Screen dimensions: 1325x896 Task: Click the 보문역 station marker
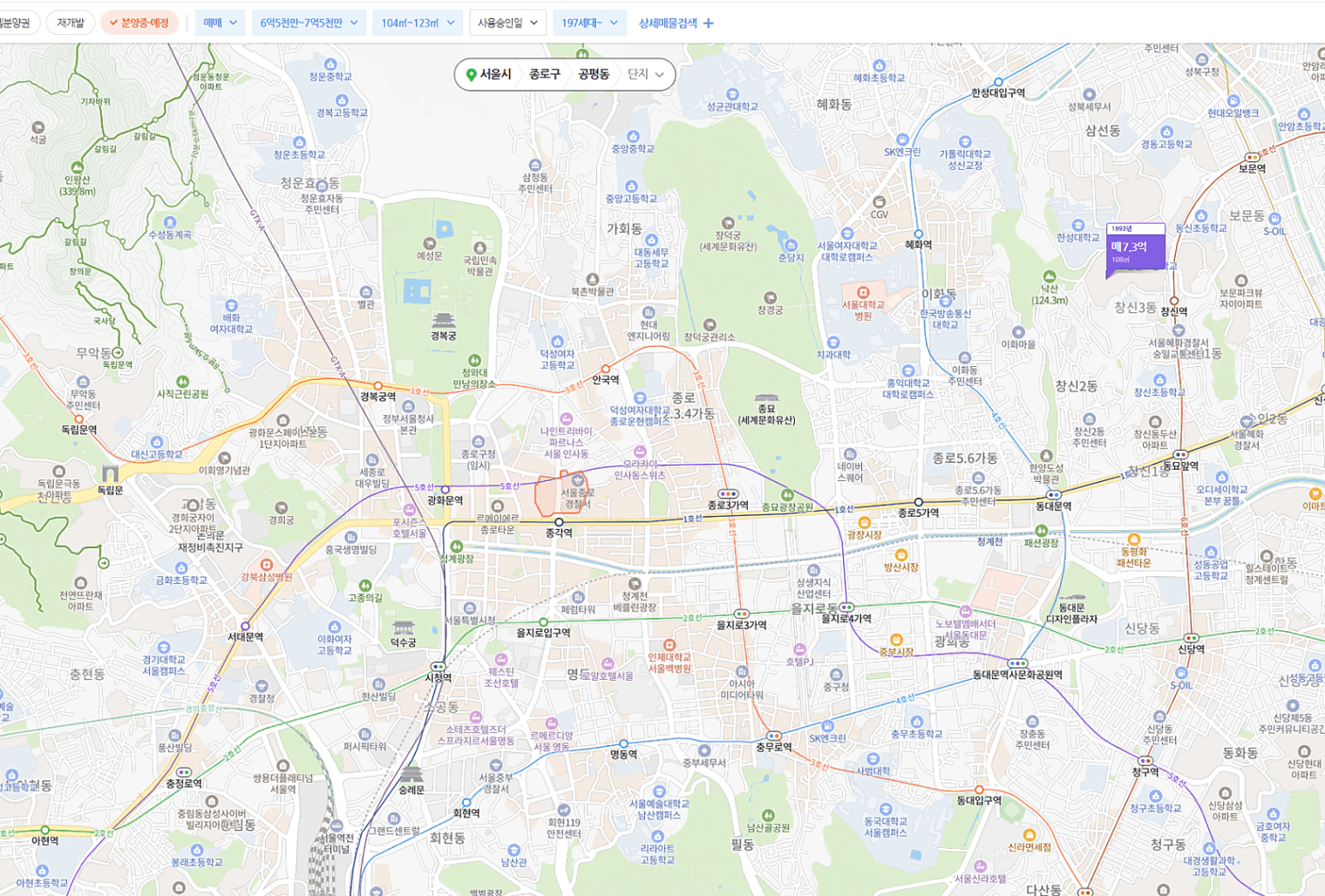[1252, 158]
